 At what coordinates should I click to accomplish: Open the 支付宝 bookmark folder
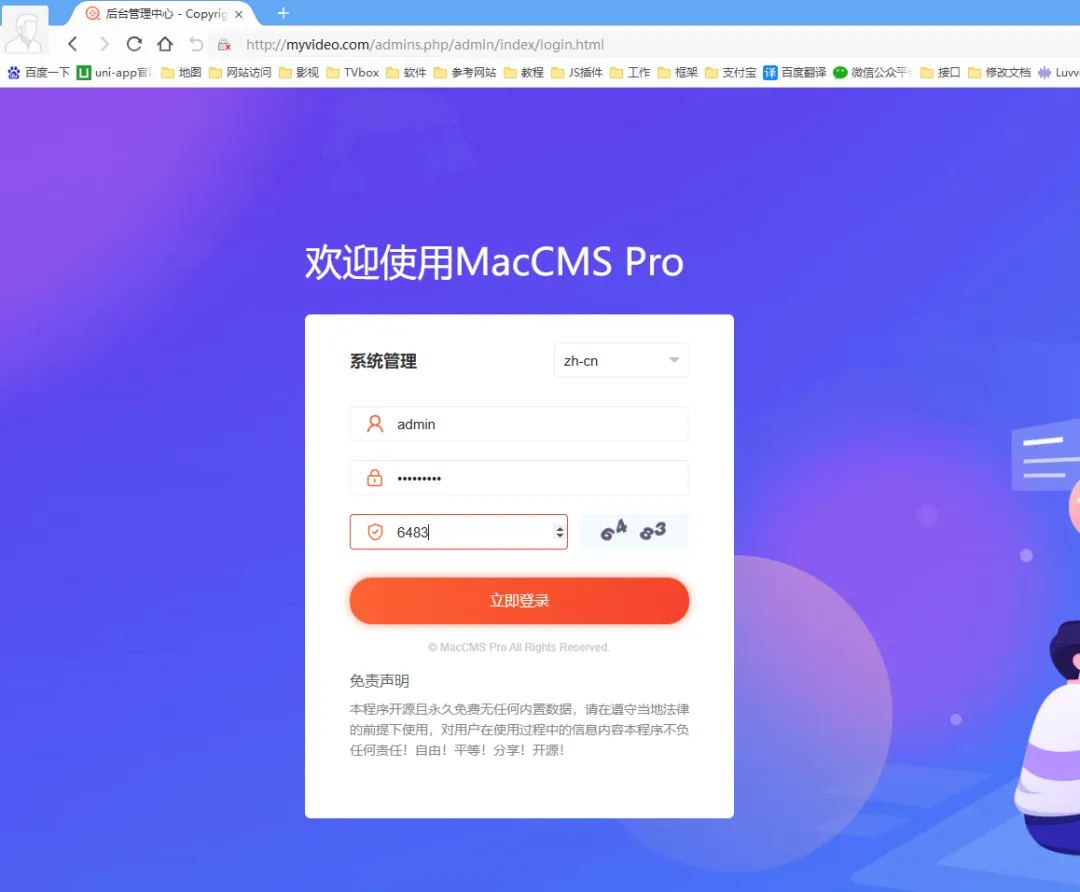coord(731,72)
